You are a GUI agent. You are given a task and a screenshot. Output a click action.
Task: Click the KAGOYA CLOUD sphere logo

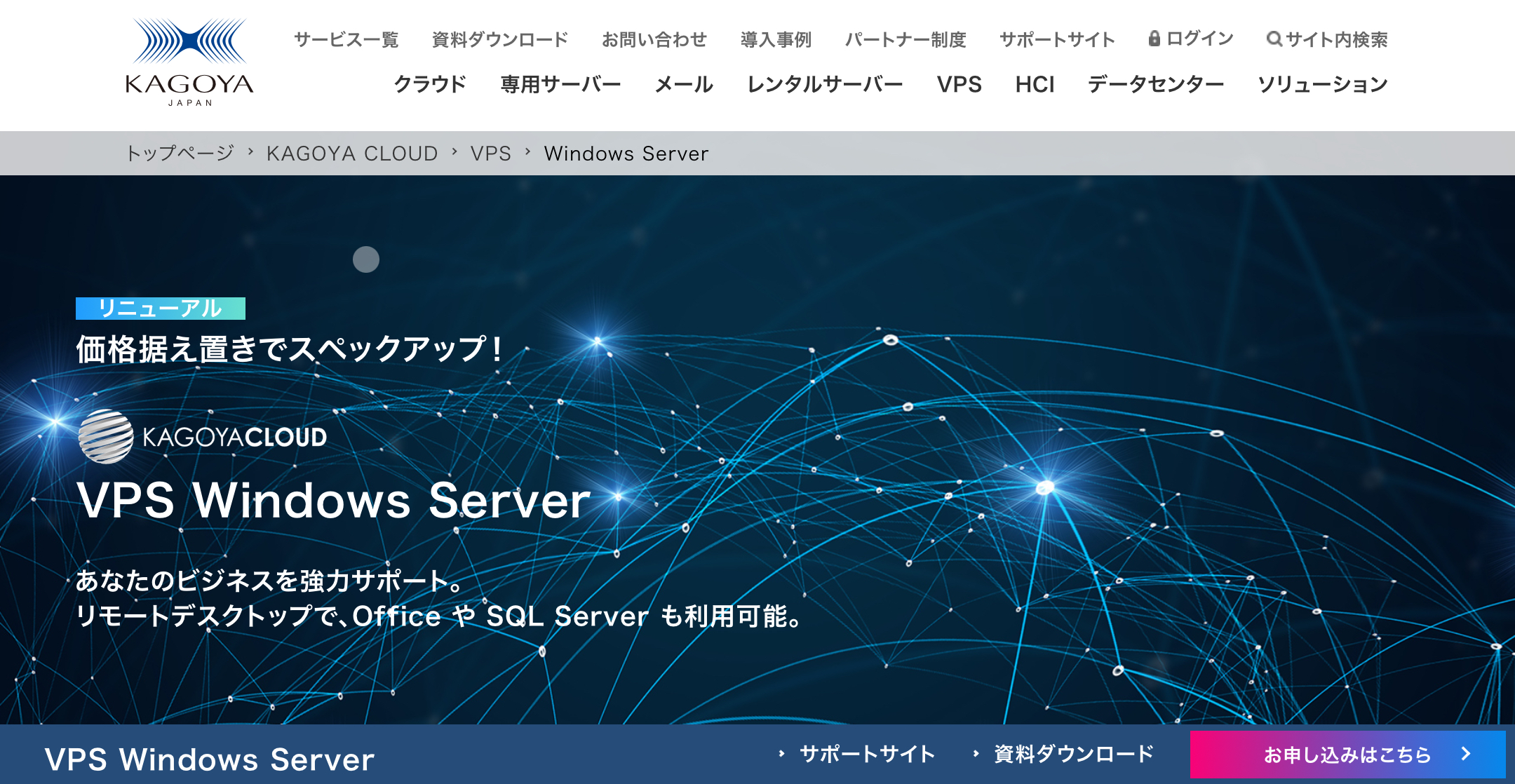(106, 437)
